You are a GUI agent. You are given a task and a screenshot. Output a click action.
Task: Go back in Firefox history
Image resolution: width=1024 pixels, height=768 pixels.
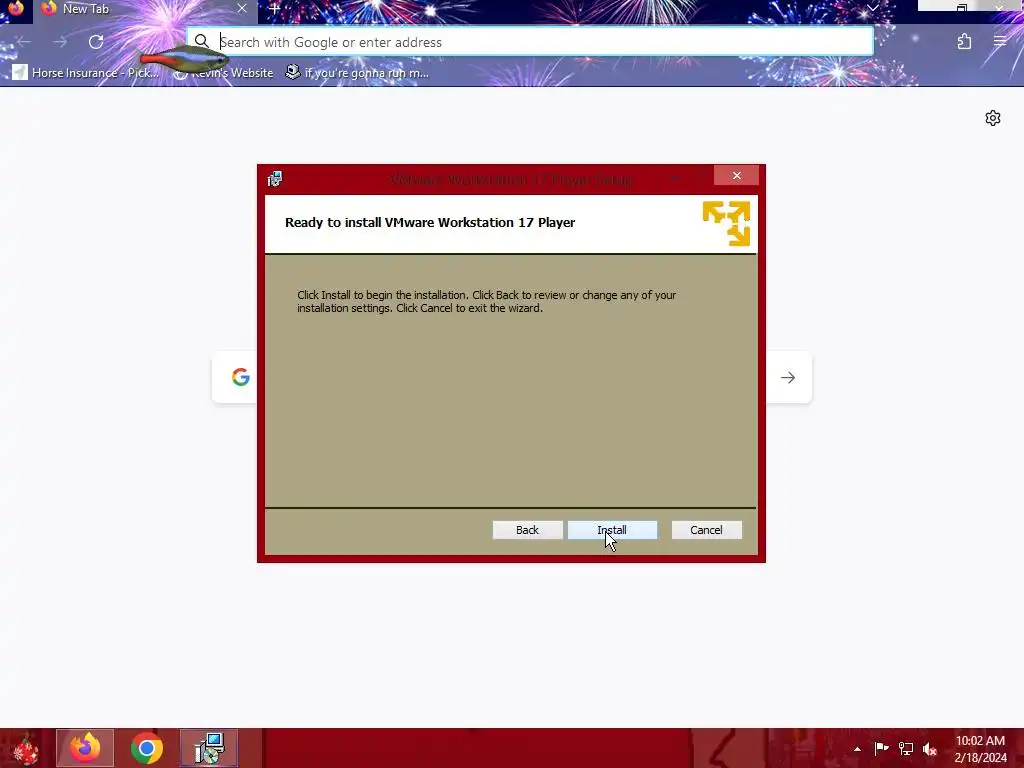[24, 42]
